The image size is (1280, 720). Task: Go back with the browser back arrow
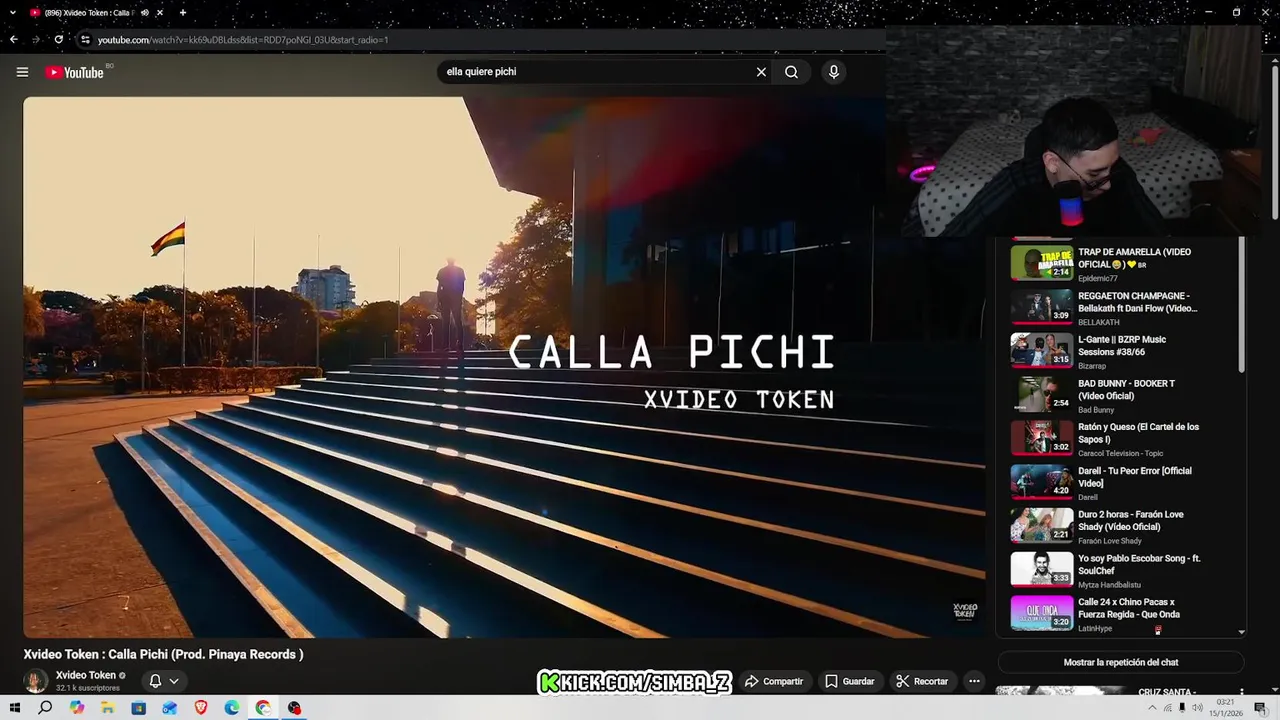pos(13,40)
